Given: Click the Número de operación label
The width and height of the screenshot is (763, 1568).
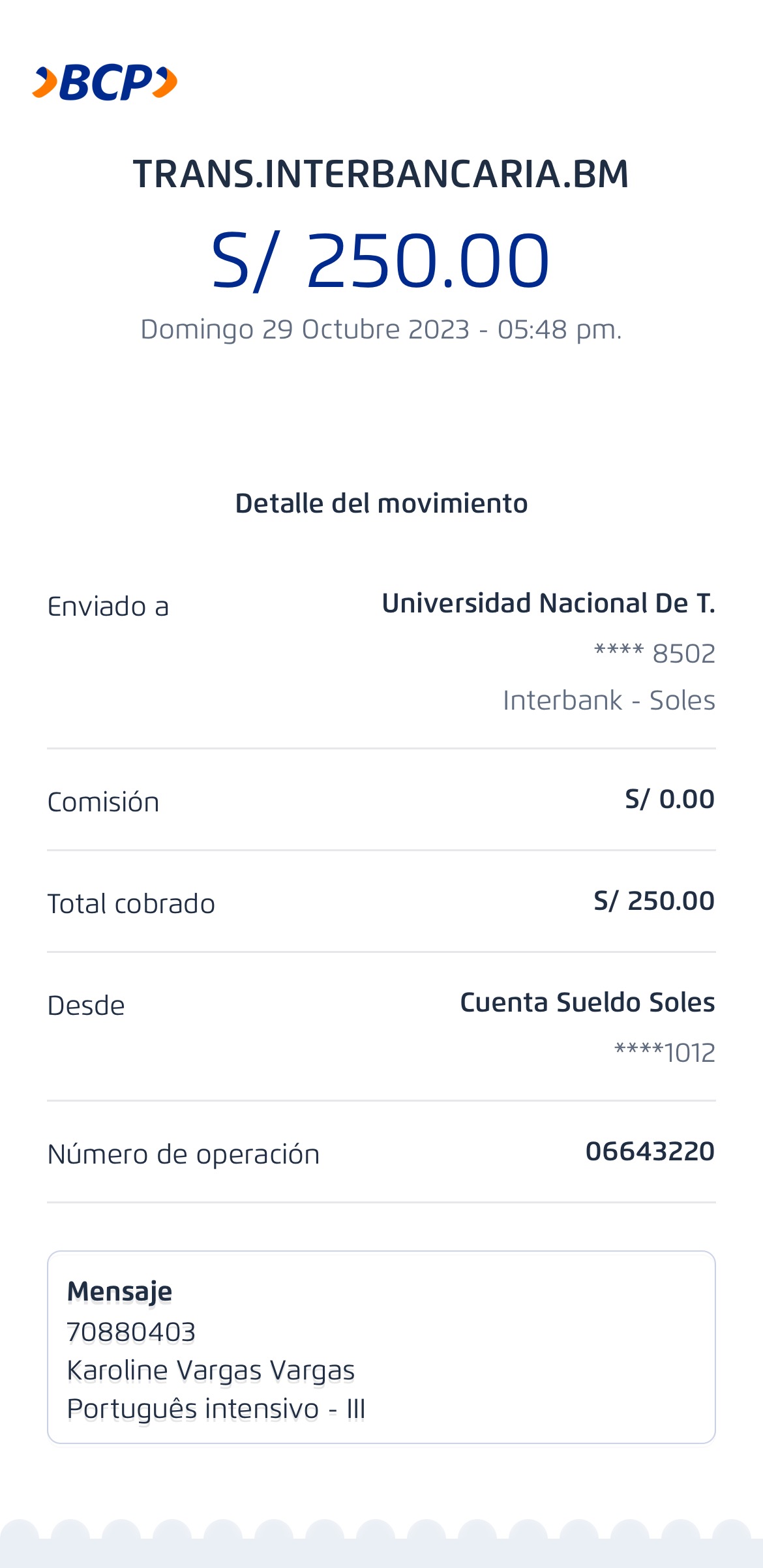Looking at the screenshot, I should click(183, 1154).
